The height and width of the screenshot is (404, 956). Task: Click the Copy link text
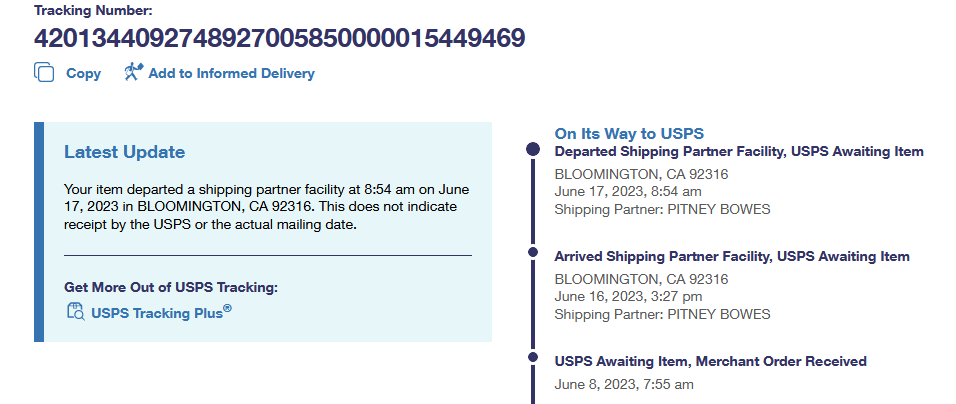pos(83,73)
